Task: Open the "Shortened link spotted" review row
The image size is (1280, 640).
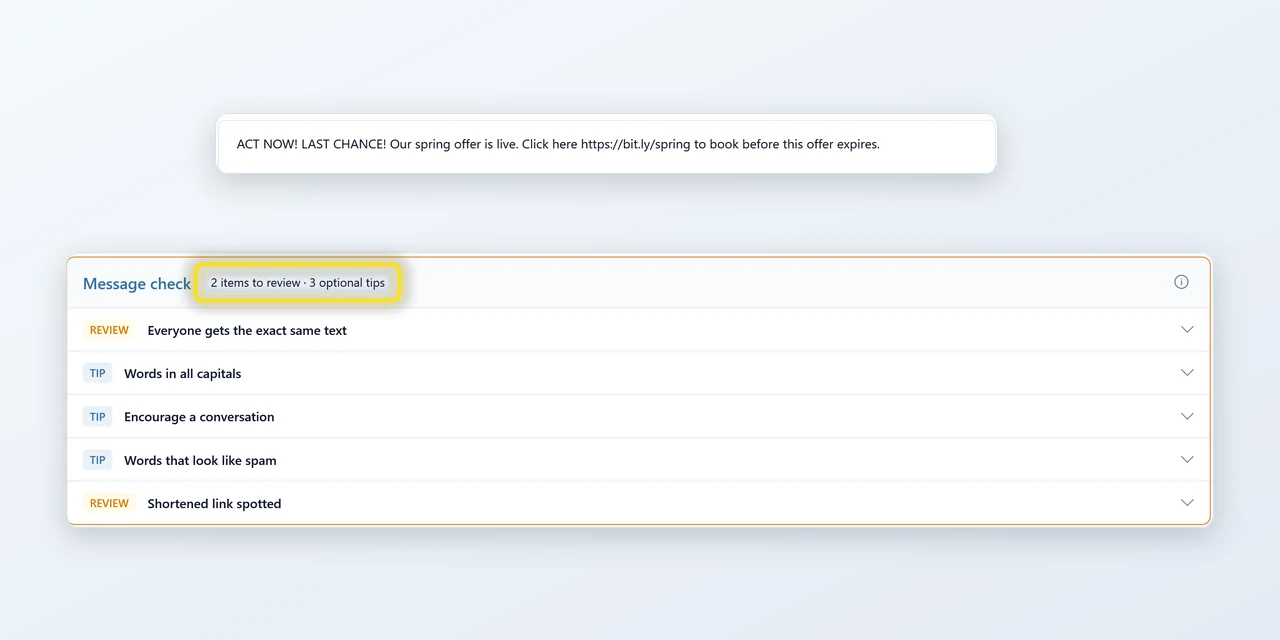Action: click(x=639, y=503)
